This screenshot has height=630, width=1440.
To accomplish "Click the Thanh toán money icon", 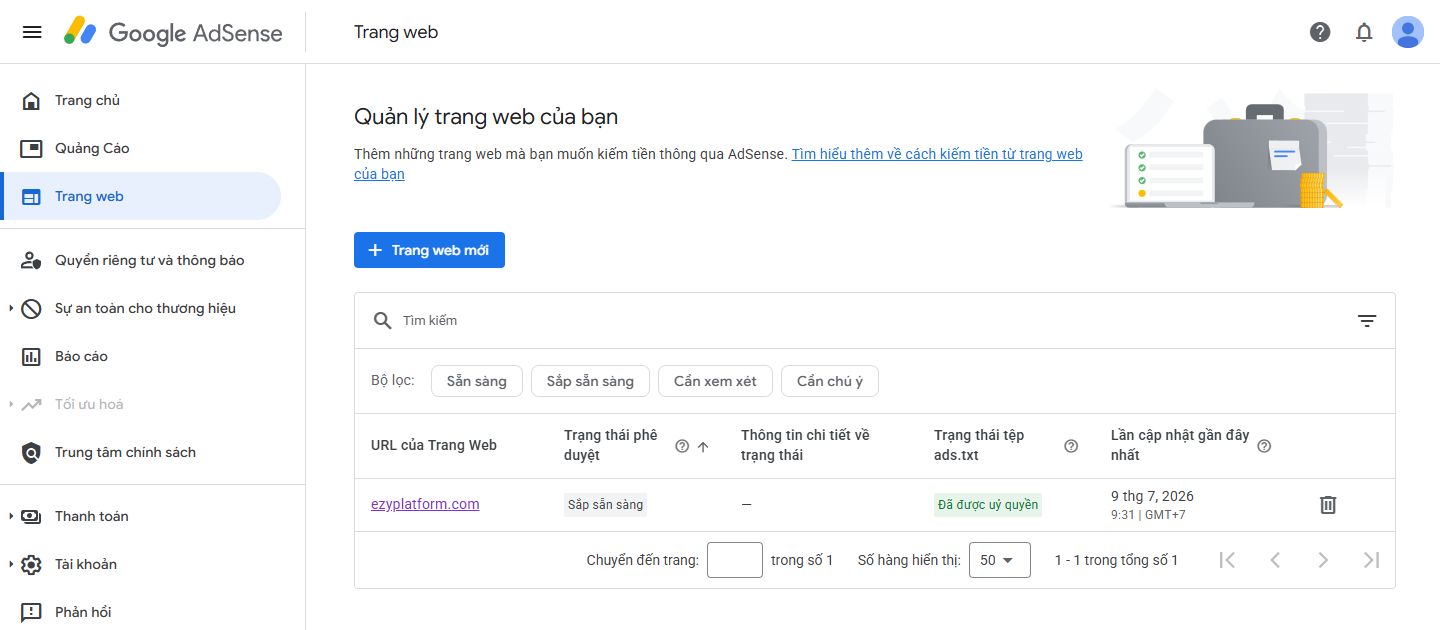I will [31, 516].
